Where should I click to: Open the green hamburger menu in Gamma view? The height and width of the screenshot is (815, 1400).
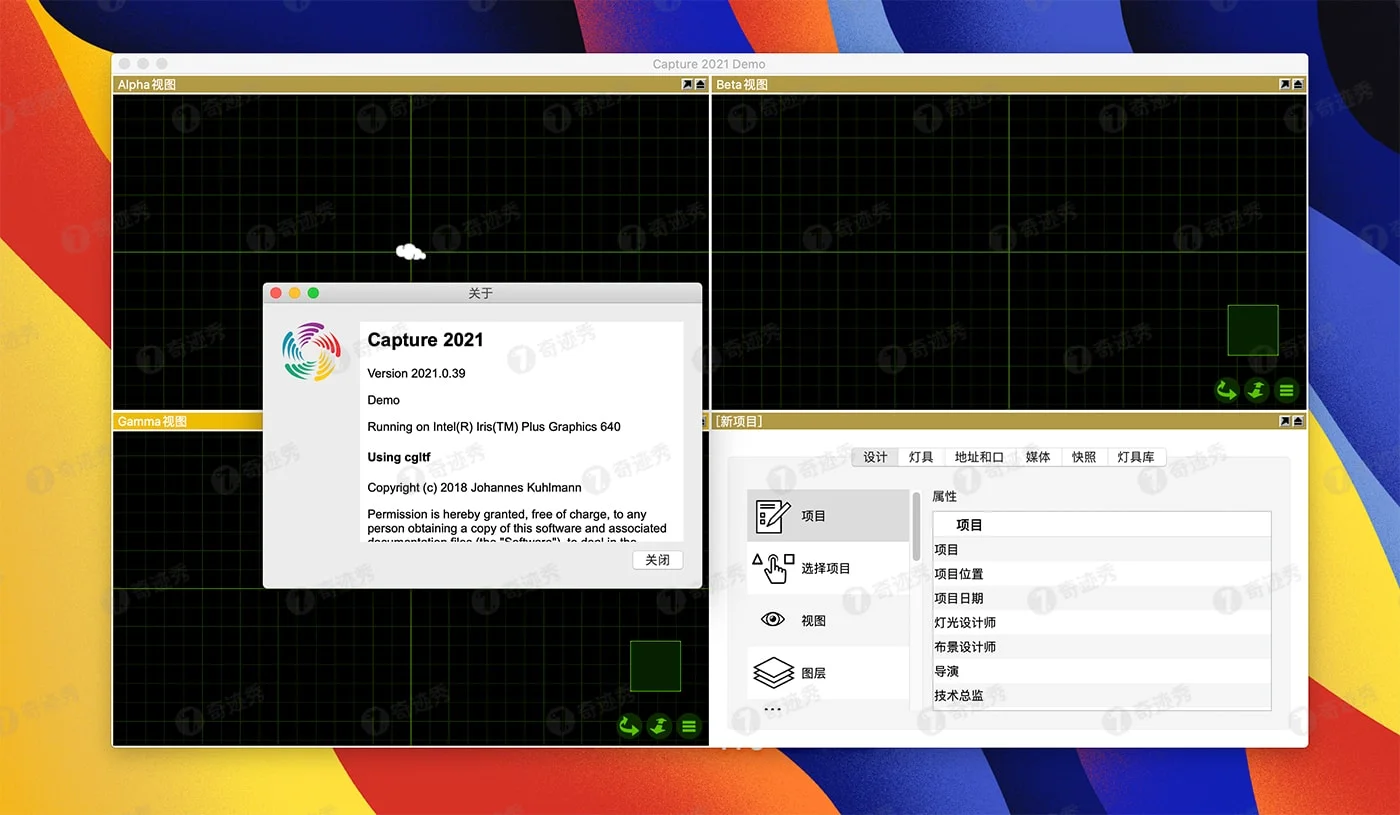tap(689, 726)
